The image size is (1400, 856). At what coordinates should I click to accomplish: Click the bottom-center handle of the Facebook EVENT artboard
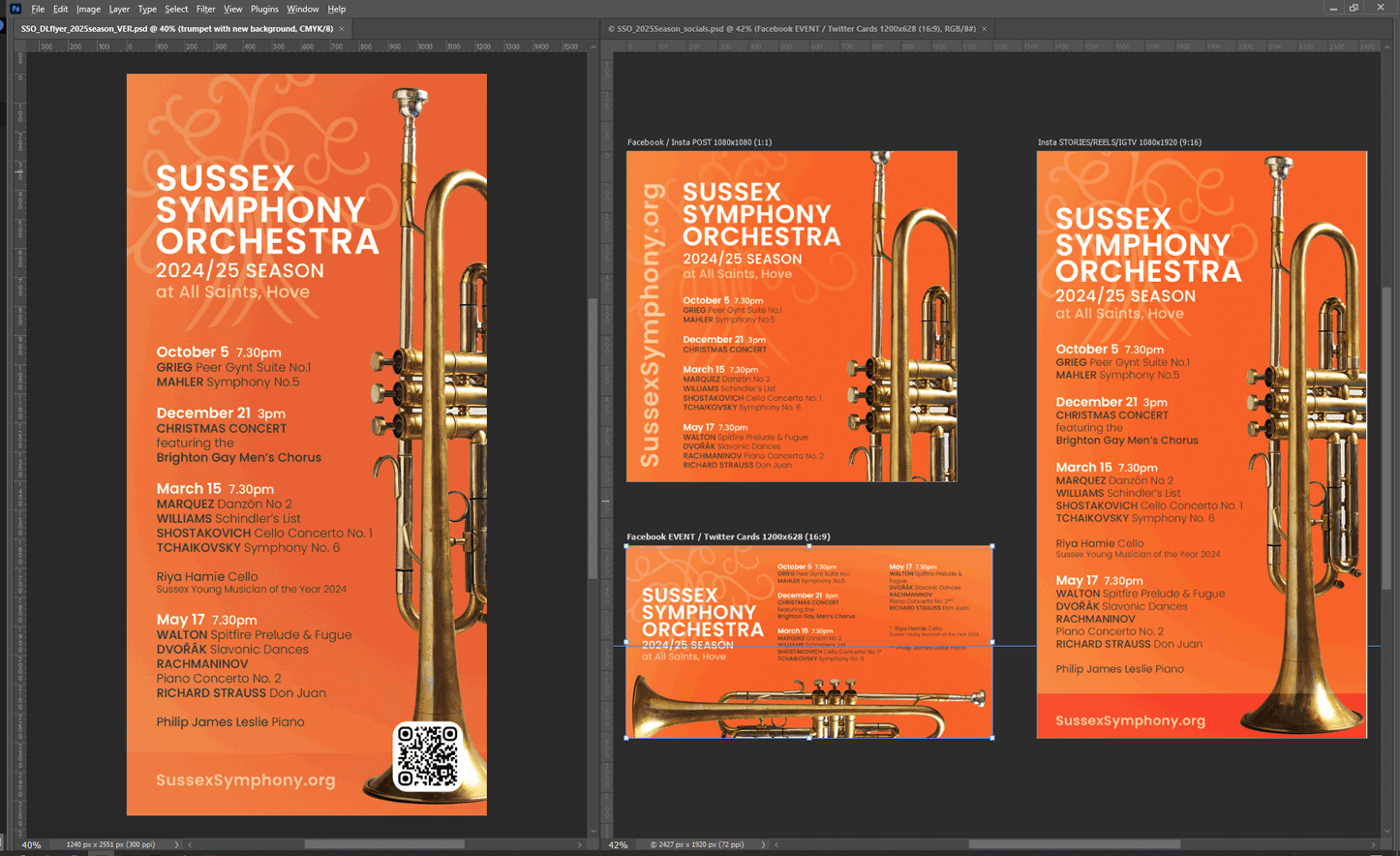(809, 738)
